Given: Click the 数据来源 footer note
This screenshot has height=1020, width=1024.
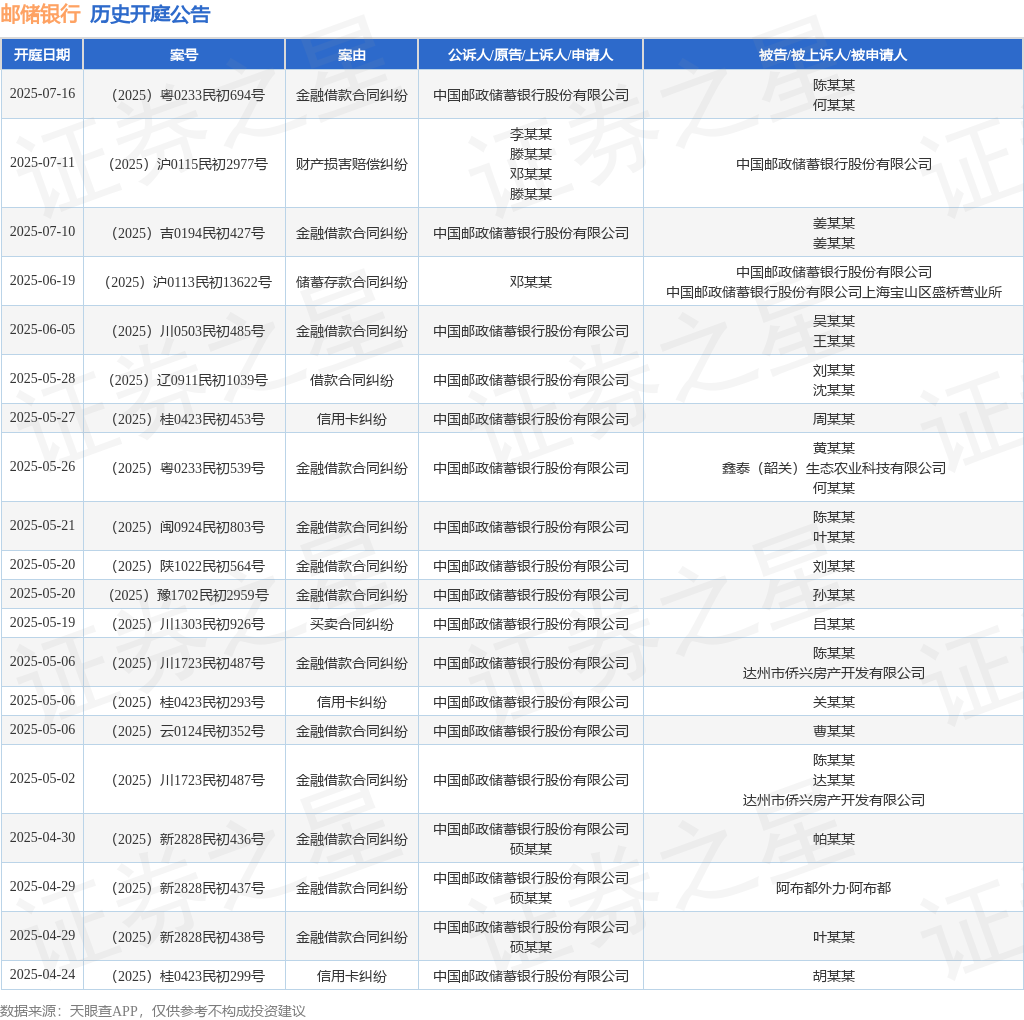Looking at the screenshot, I should point(153,1011).
